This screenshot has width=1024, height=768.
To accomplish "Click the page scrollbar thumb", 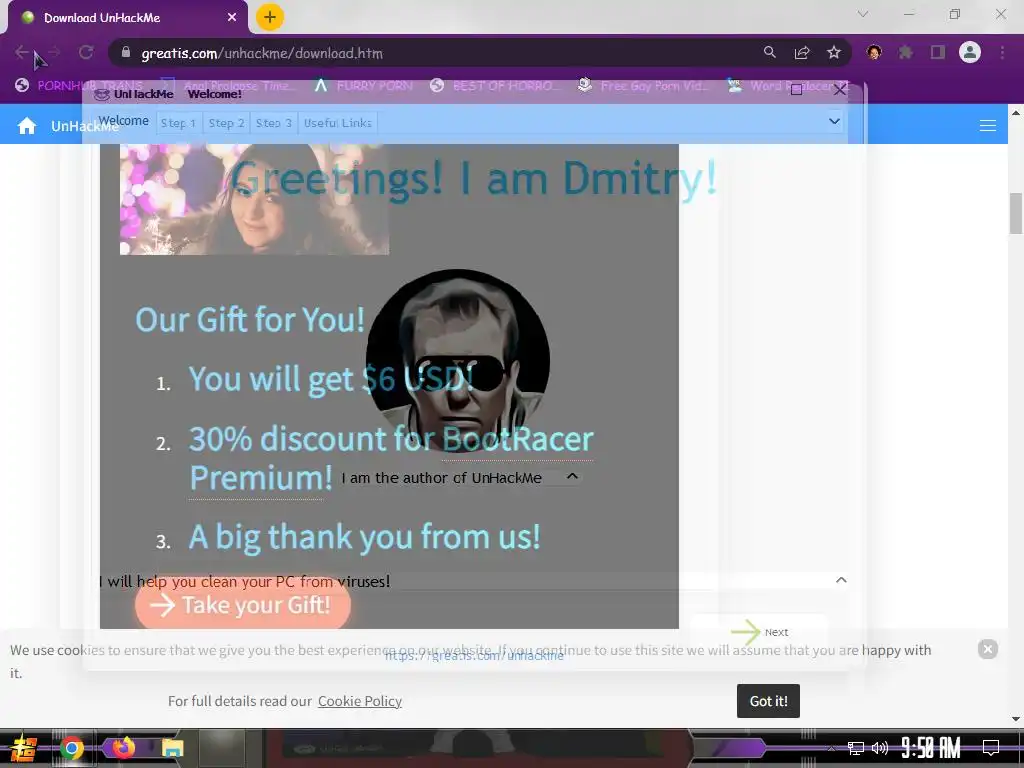I will pyautogui.click(x=1016, y=213).
